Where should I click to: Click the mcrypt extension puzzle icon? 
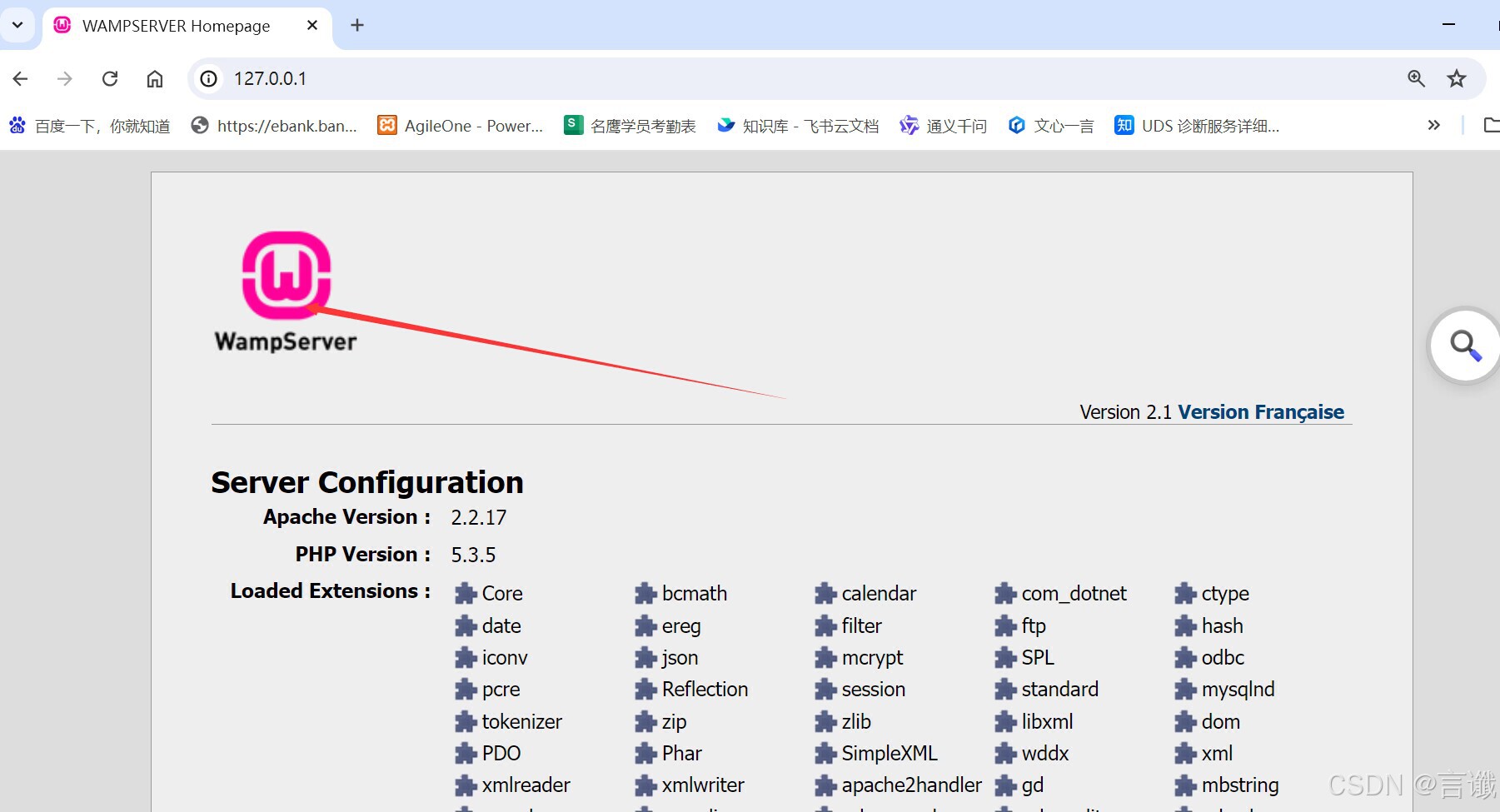pos(825,658)
